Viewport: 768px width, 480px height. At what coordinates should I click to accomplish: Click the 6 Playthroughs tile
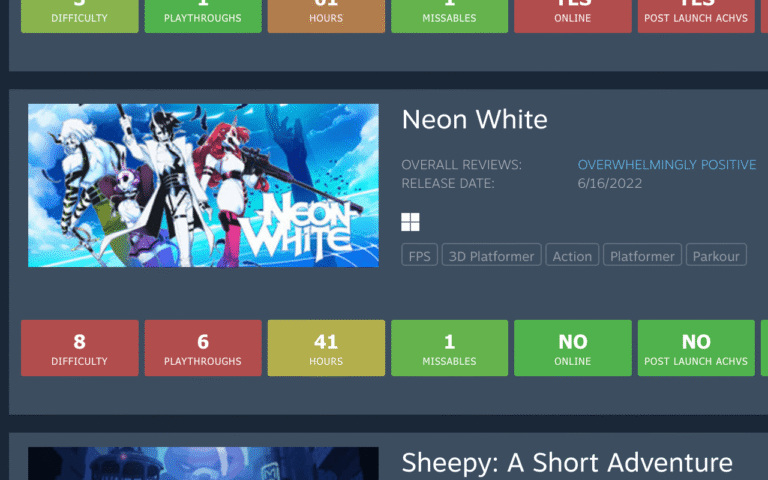(203, 348)
